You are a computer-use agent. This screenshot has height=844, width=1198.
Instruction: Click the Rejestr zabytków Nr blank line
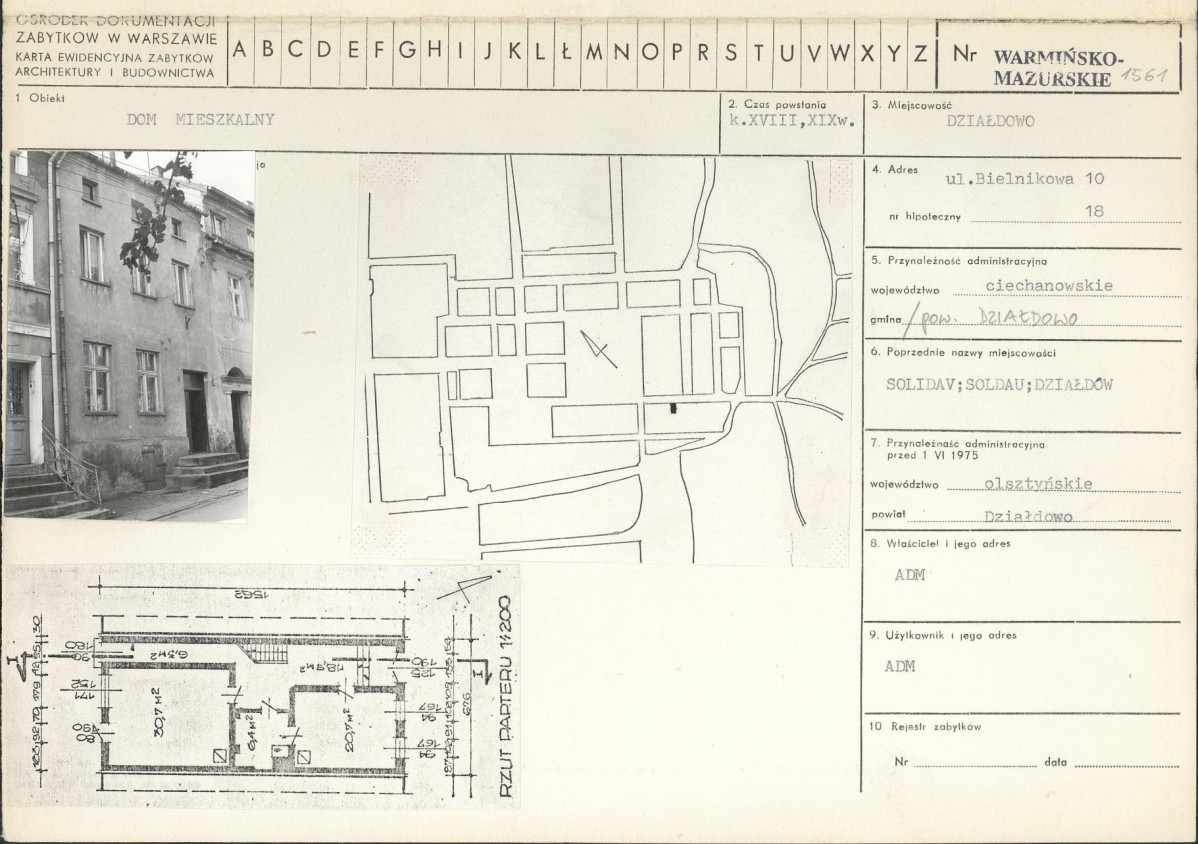[x=975, y=763]
